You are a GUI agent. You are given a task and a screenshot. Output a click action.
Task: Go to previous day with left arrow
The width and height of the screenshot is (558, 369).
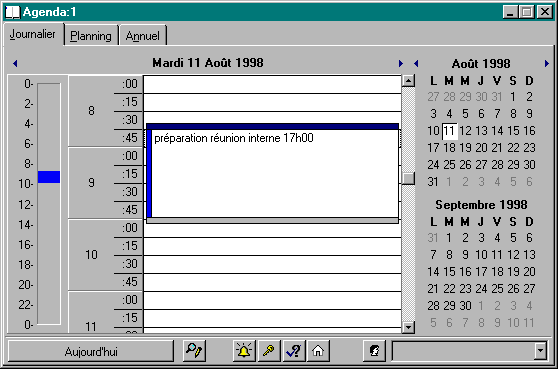[x=15, y=63]
